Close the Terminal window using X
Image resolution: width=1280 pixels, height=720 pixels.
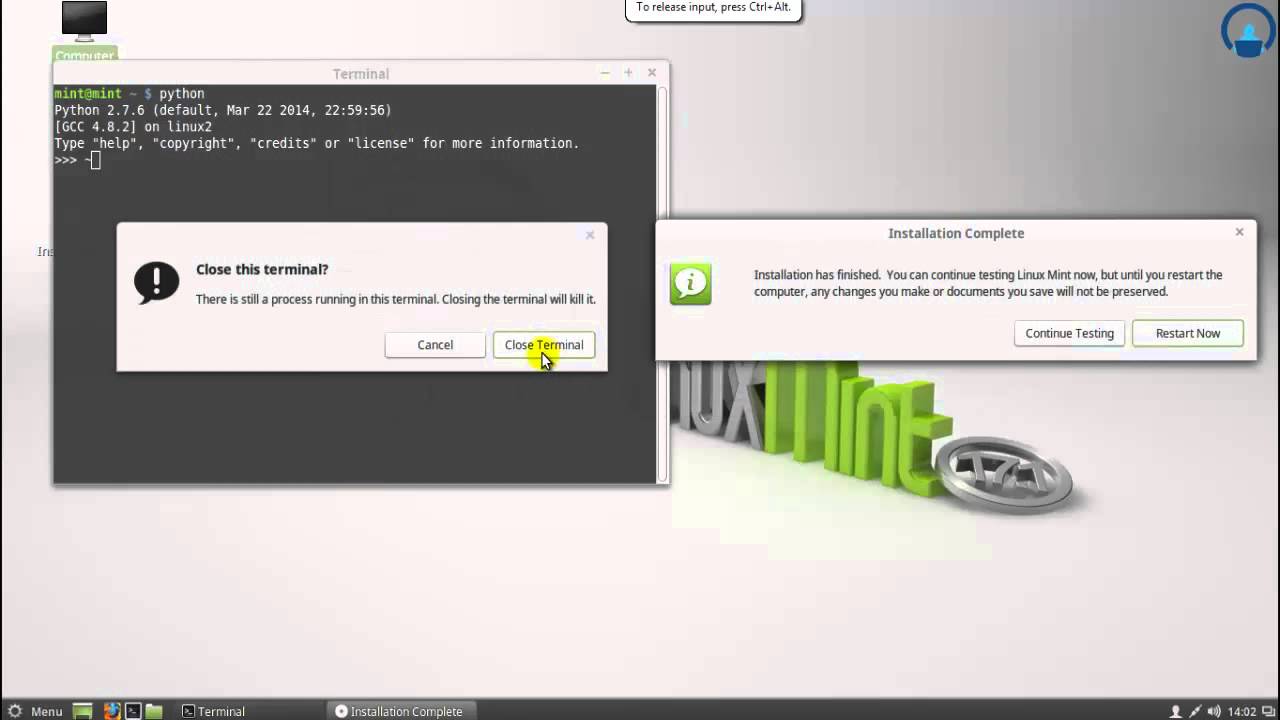[652, 73]
